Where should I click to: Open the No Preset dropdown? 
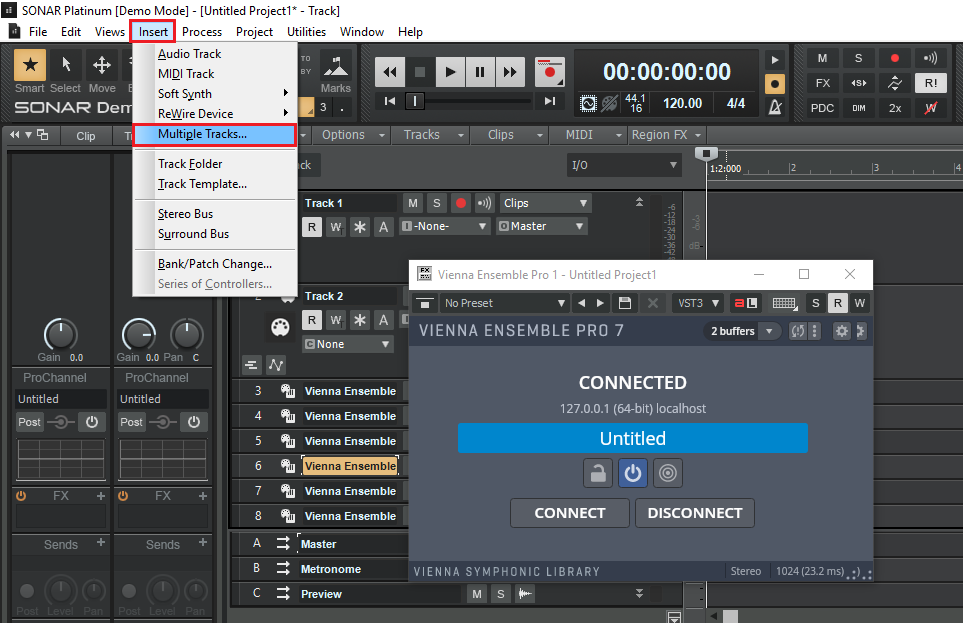pyautogui.click(x=504, y=304)
